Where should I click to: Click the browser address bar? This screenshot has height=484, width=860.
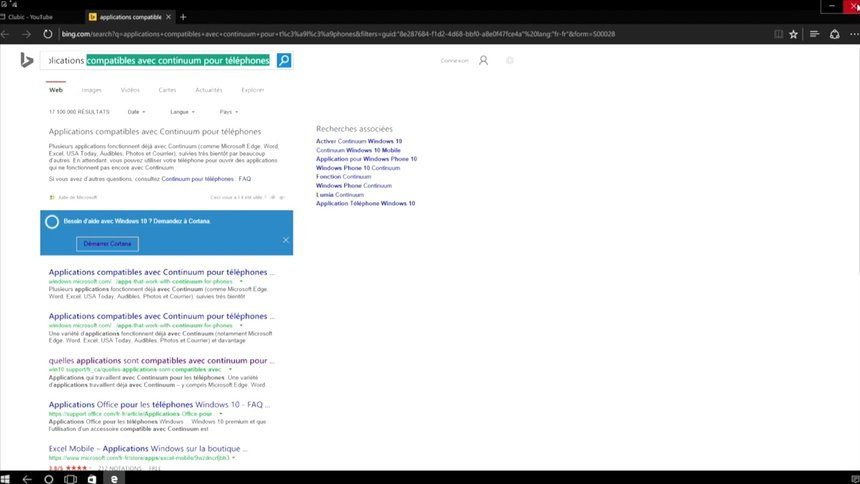click(x=338, y=34)
